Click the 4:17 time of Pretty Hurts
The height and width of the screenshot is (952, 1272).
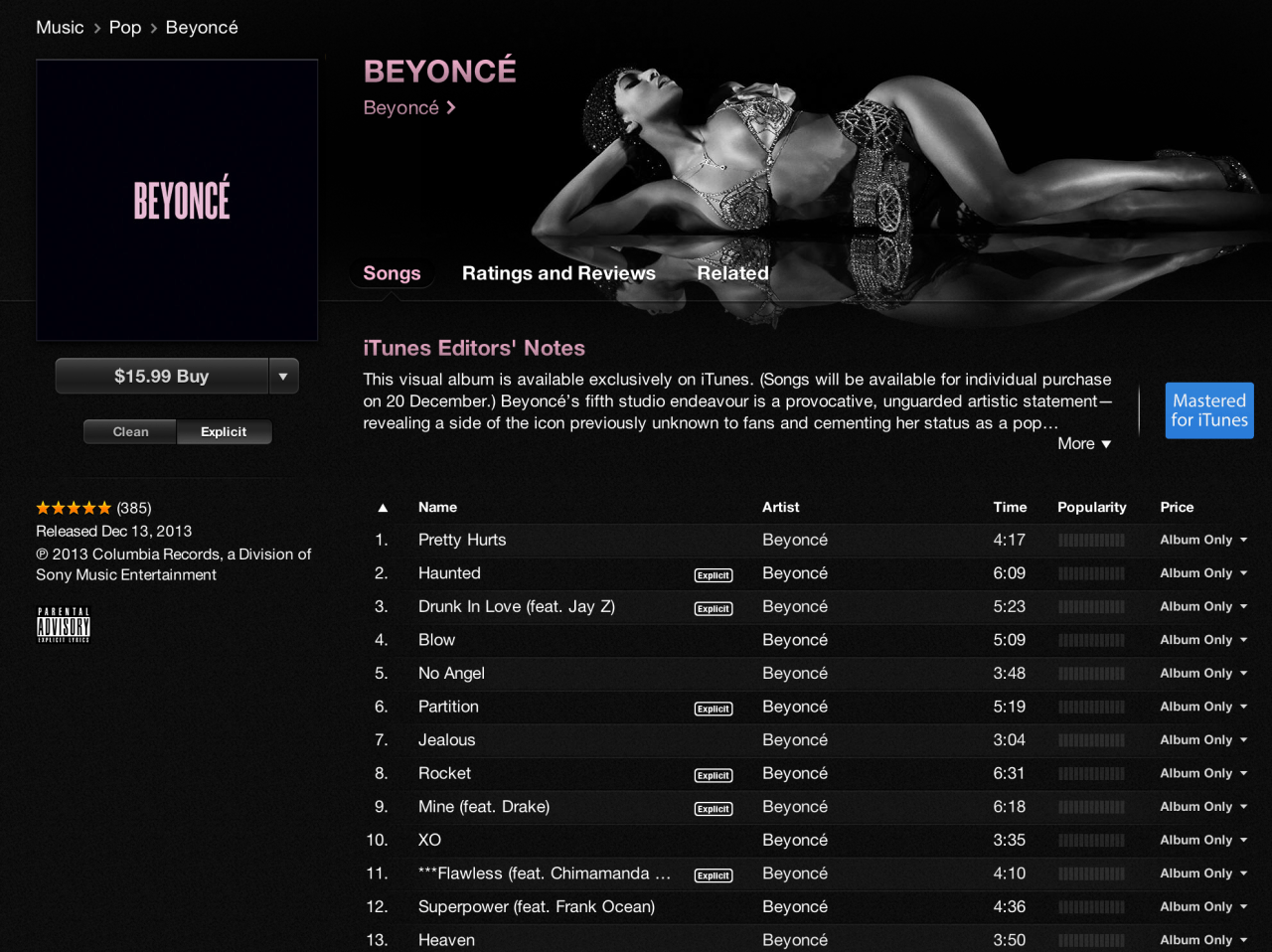click(1009, 540)
